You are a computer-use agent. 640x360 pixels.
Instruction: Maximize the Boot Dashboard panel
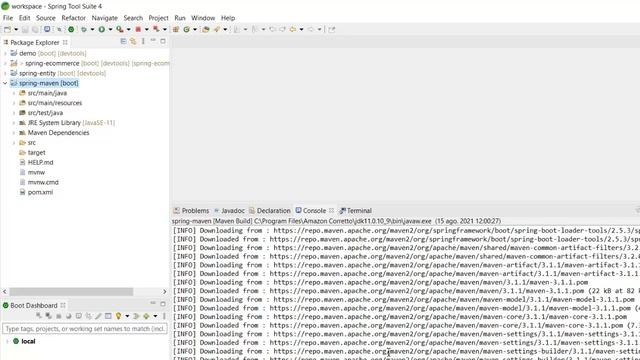point(163,304)
